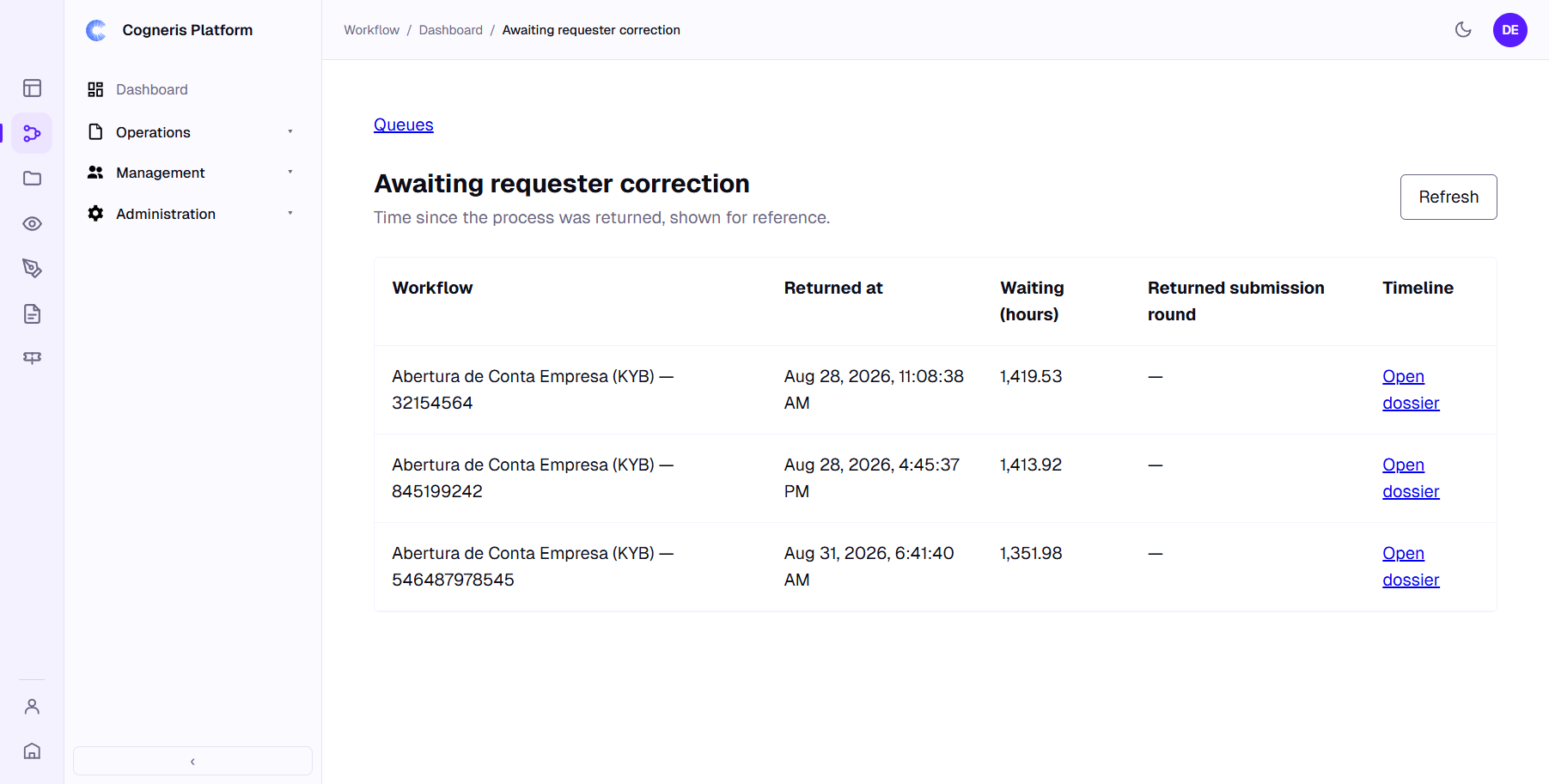This screenshot has height=784, width=1549.
Task: Click the Returned at column header
Action: click(x=833, y=288)
